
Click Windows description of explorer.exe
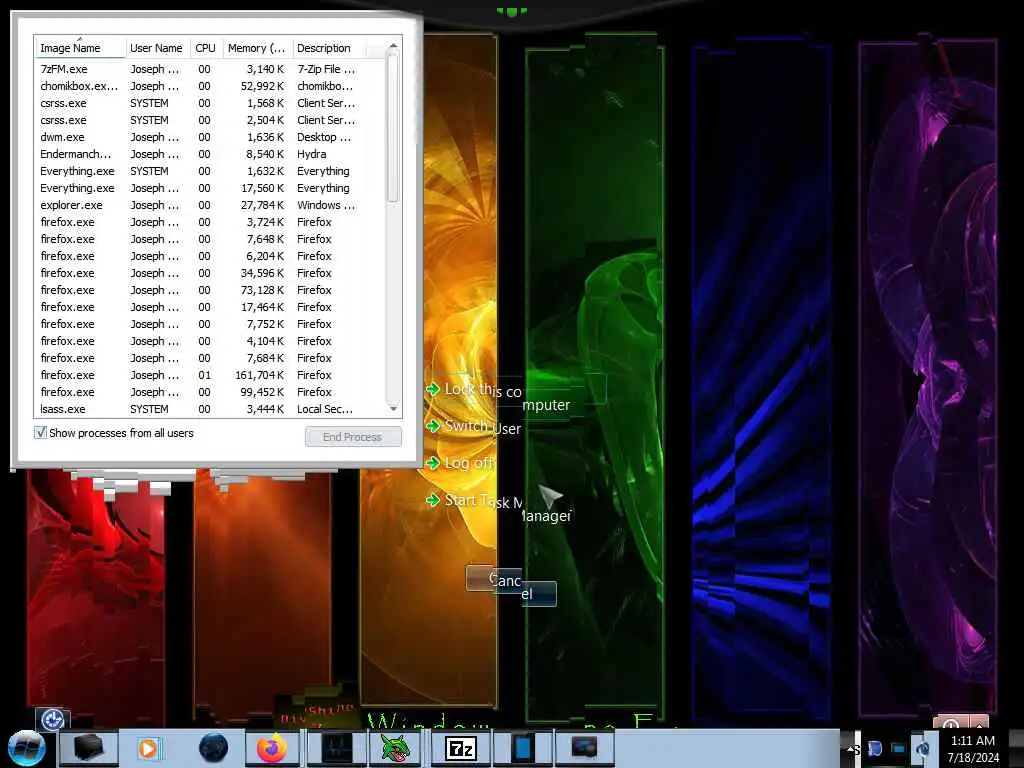pyautogui.click(x=326, y=204)
